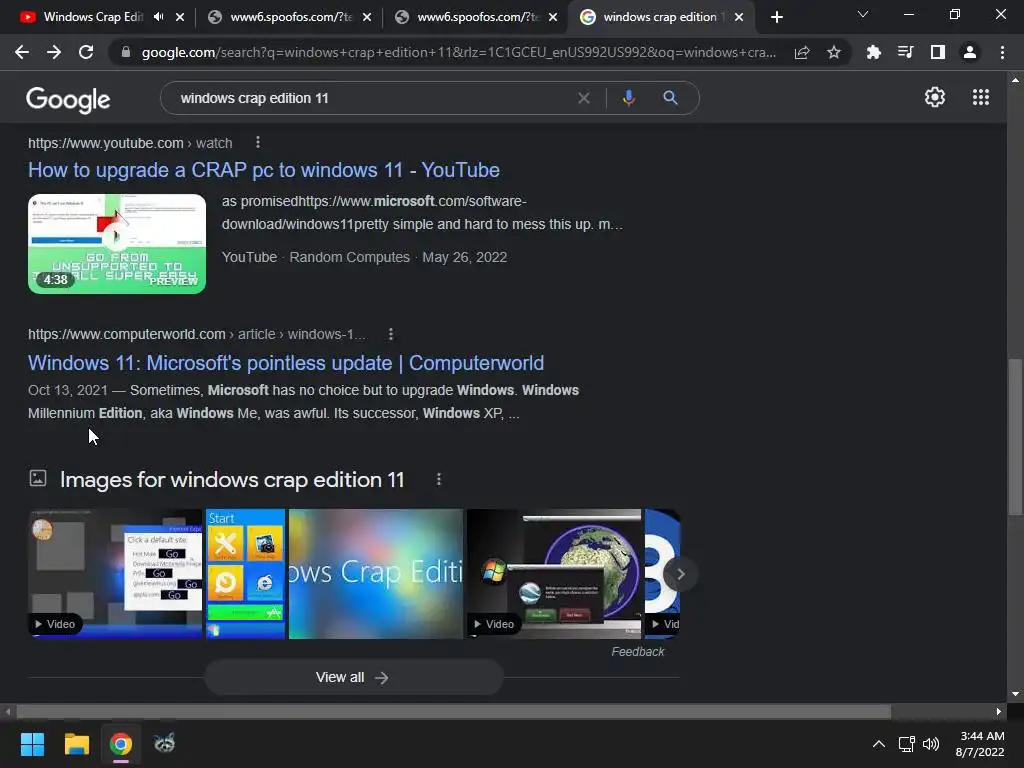Start voice search with microphone

(x=628, y=98)
